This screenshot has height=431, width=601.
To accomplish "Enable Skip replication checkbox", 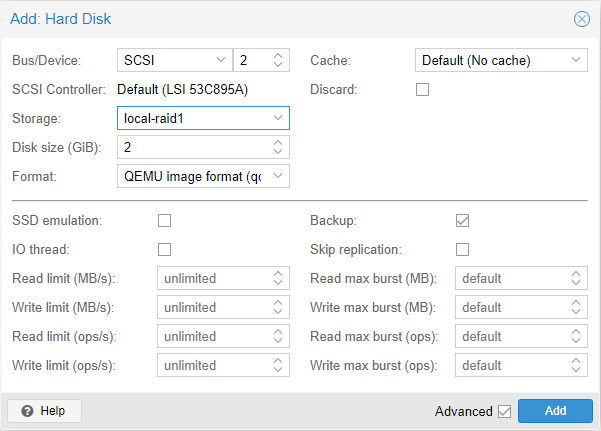I will point(462,249).
